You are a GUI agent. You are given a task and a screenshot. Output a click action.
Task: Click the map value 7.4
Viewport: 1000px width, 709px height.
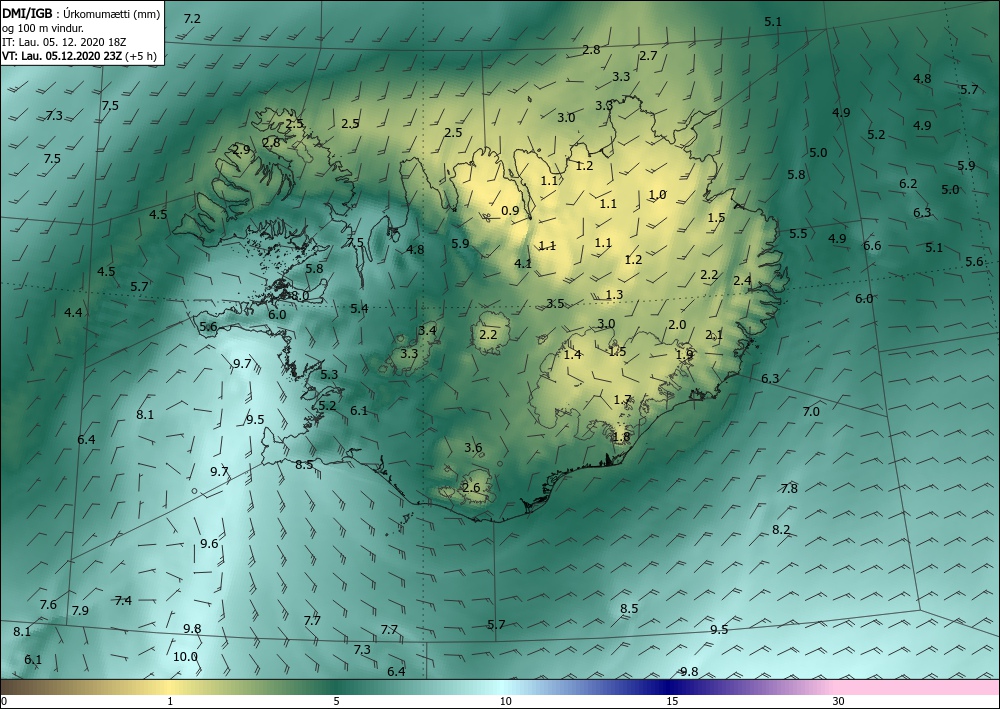123,601
